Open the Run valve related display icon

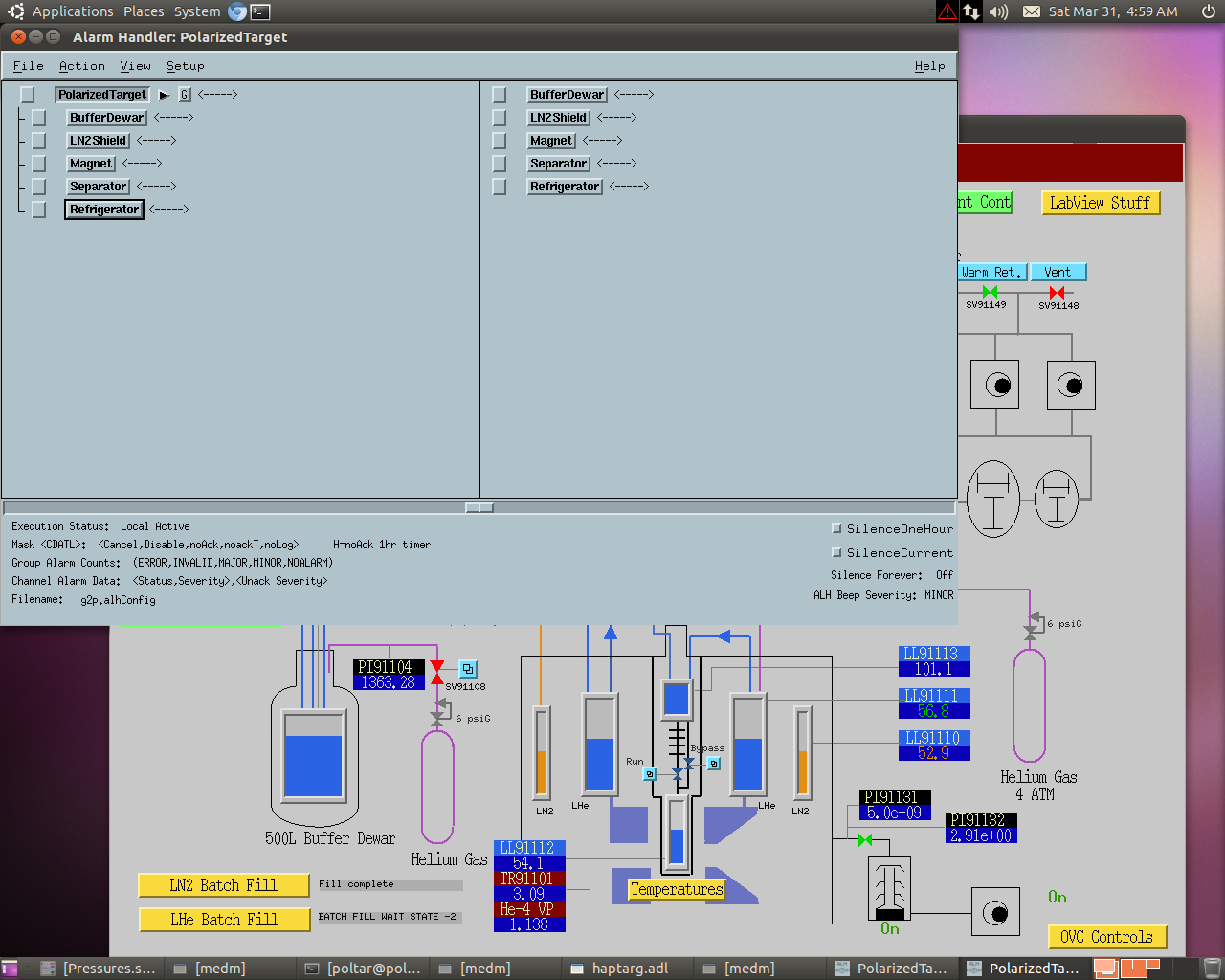[650, 773]
